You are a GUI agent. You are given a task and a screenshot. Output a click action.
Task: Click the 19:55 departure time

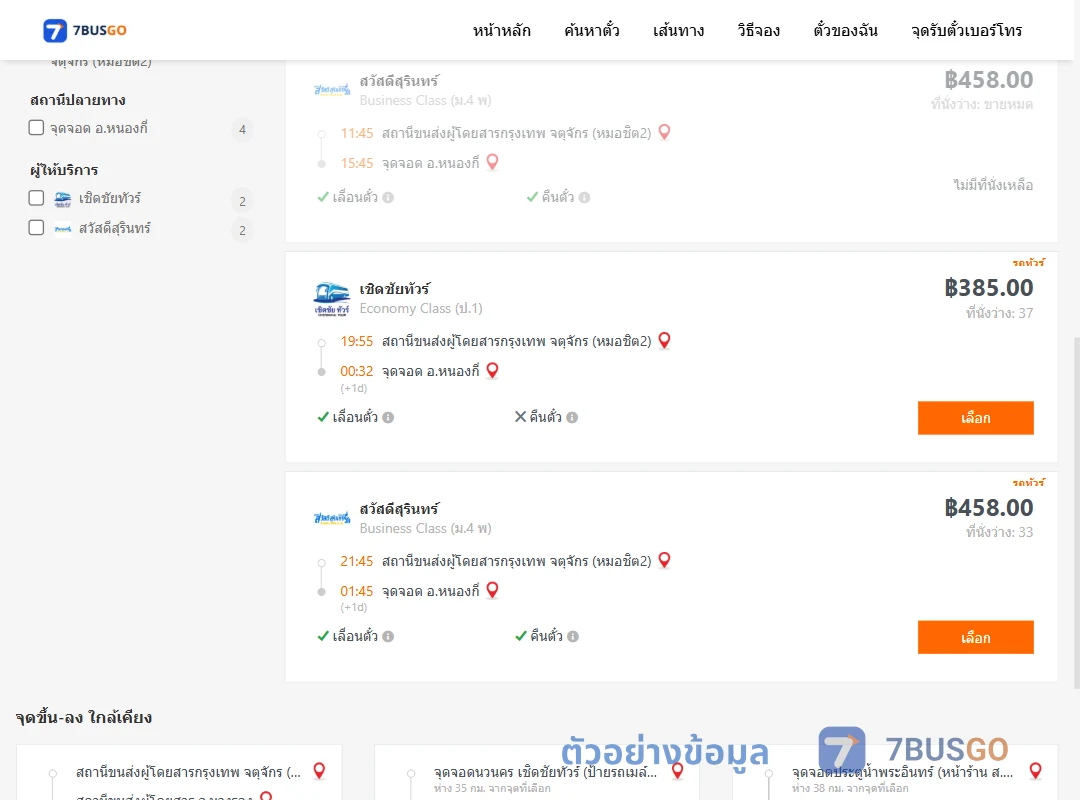click(x=356, y=341)
